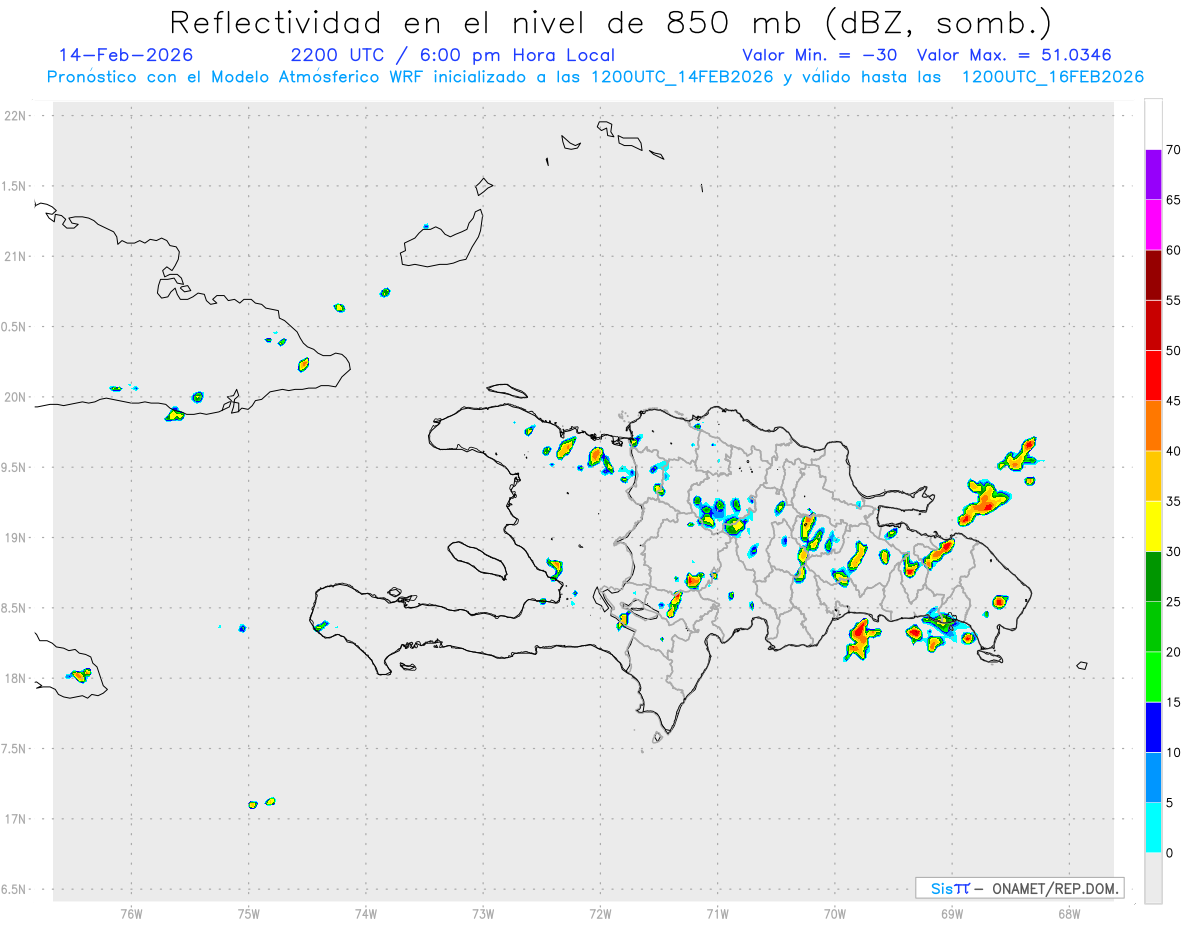Click the "71W" longitude label
The height and width of the screenshot is (927, 1200).
coord(717,914)
